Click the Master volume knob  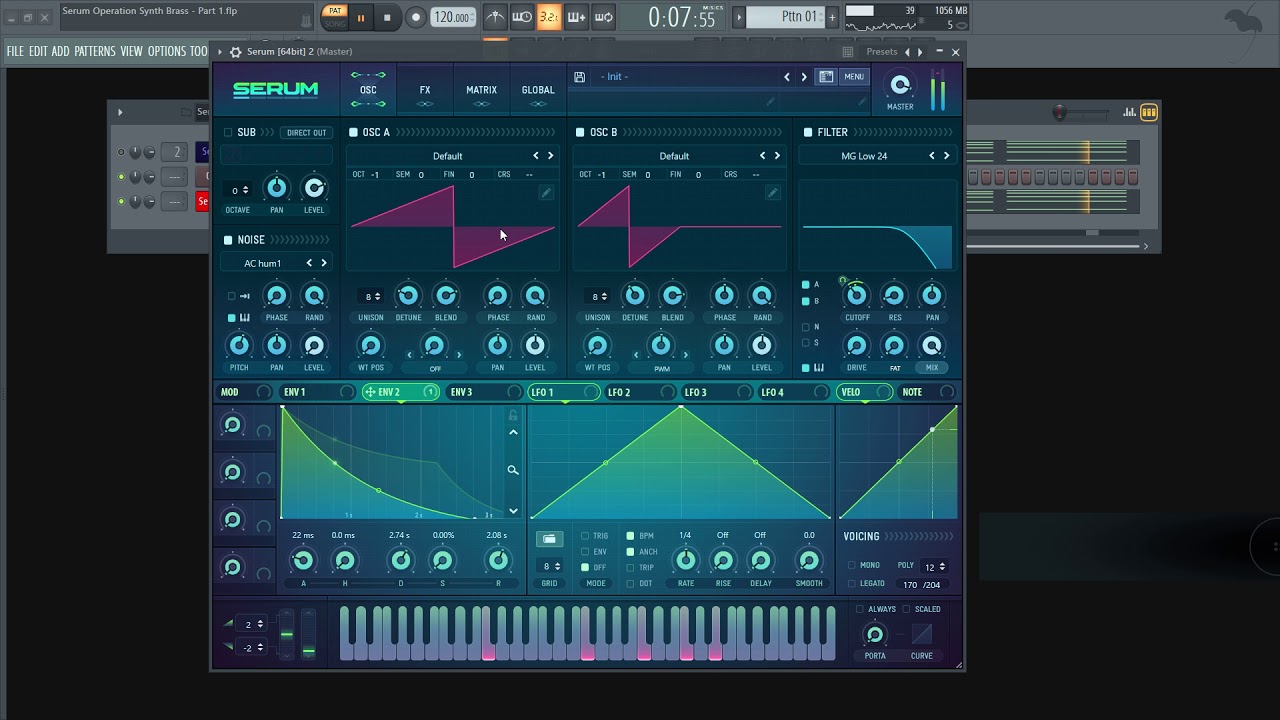[x=900, y=85]
